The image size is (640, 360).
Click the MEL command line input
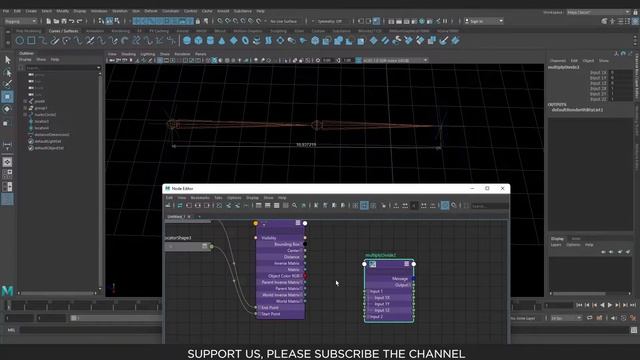point(90,330)
